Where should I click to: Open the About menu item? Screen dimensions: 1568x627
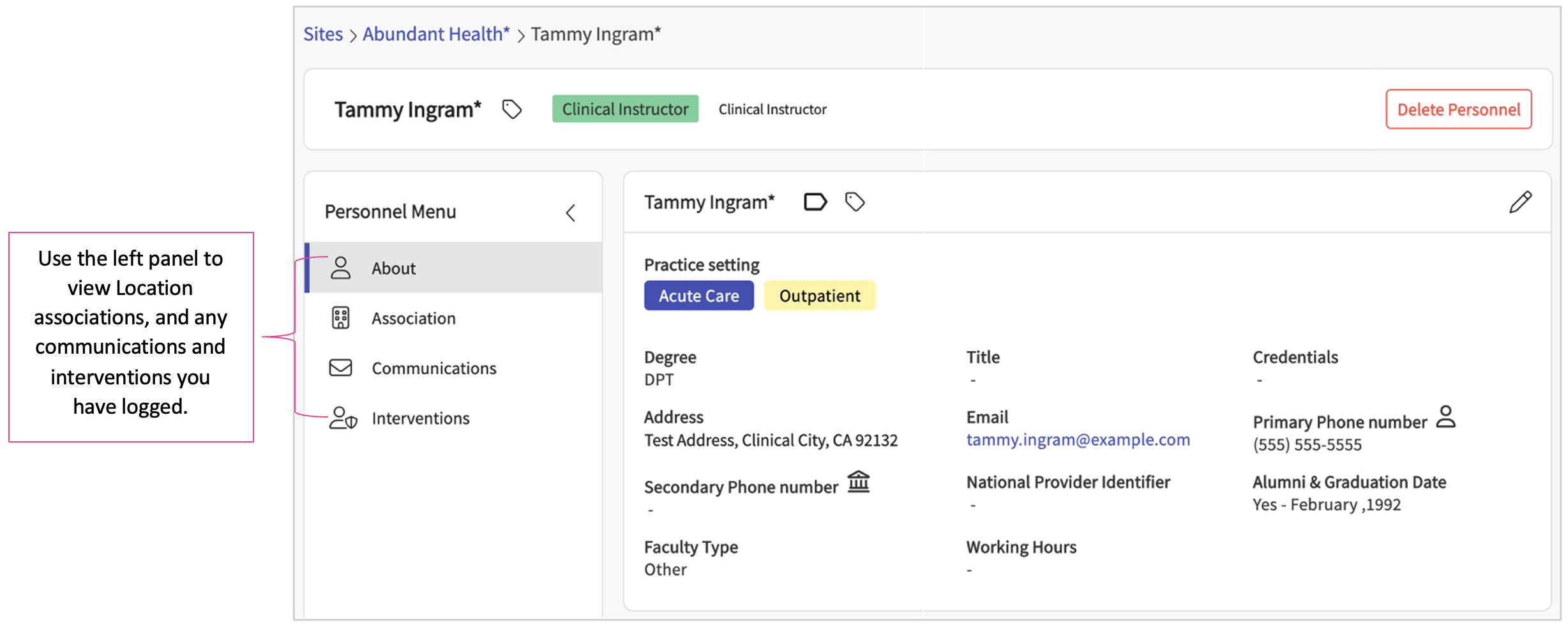[x=393, y=268]
